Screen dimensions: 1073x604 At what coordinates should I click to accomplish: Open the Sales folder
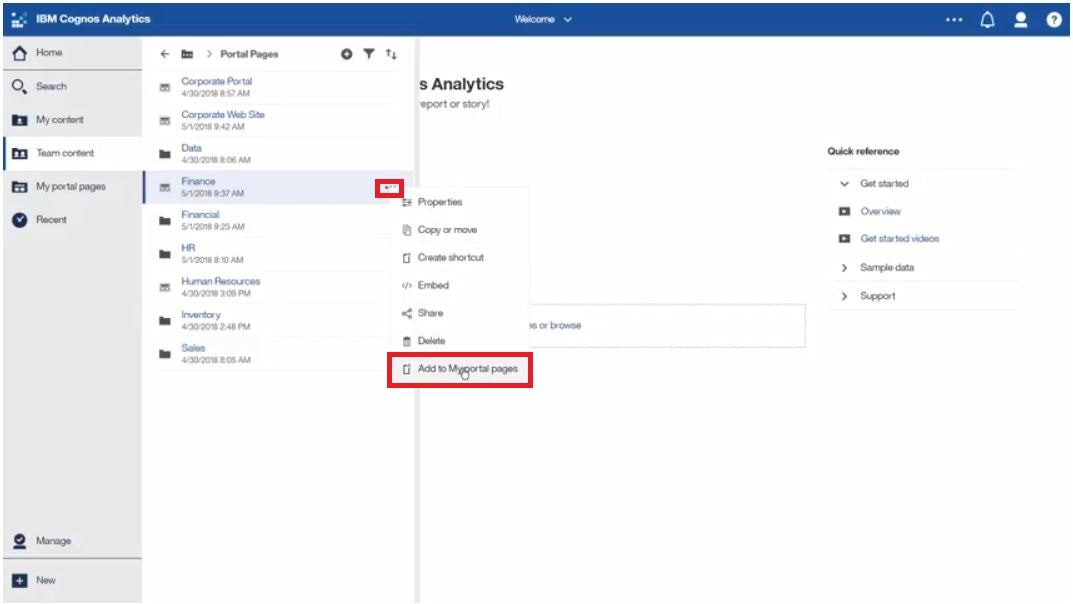(x=193, y=348)
